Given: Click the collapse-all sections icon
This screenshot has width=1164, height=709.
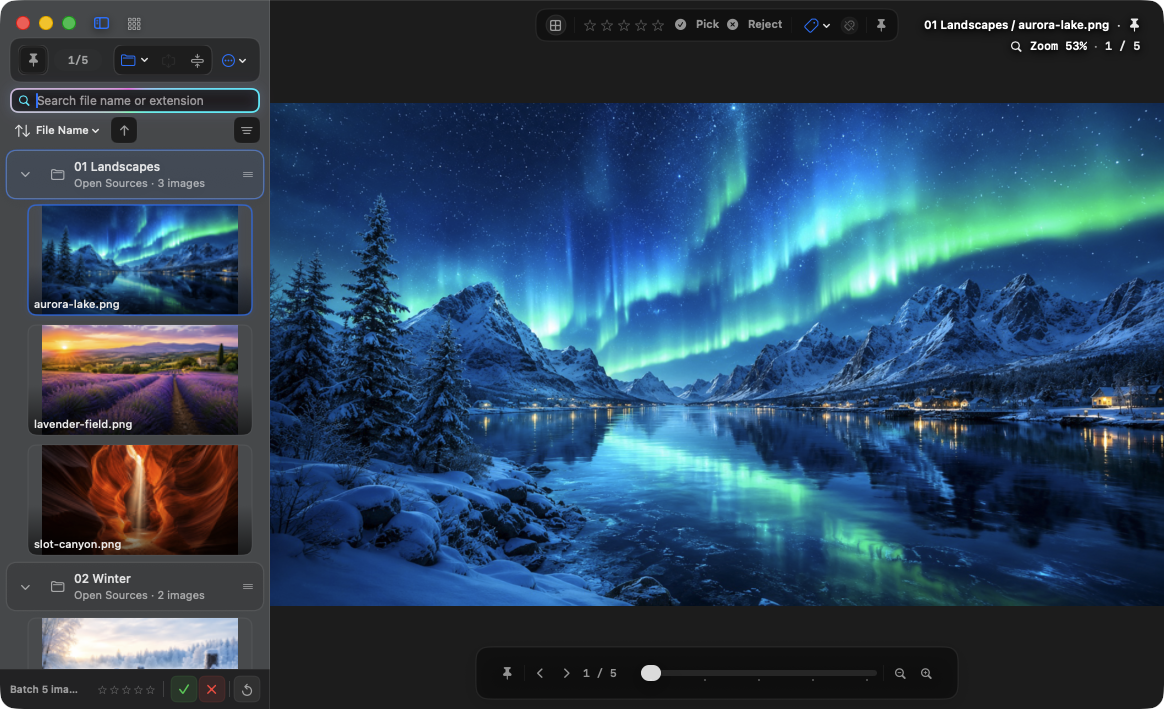Looking at the screenshot, I should pos(197,61).
